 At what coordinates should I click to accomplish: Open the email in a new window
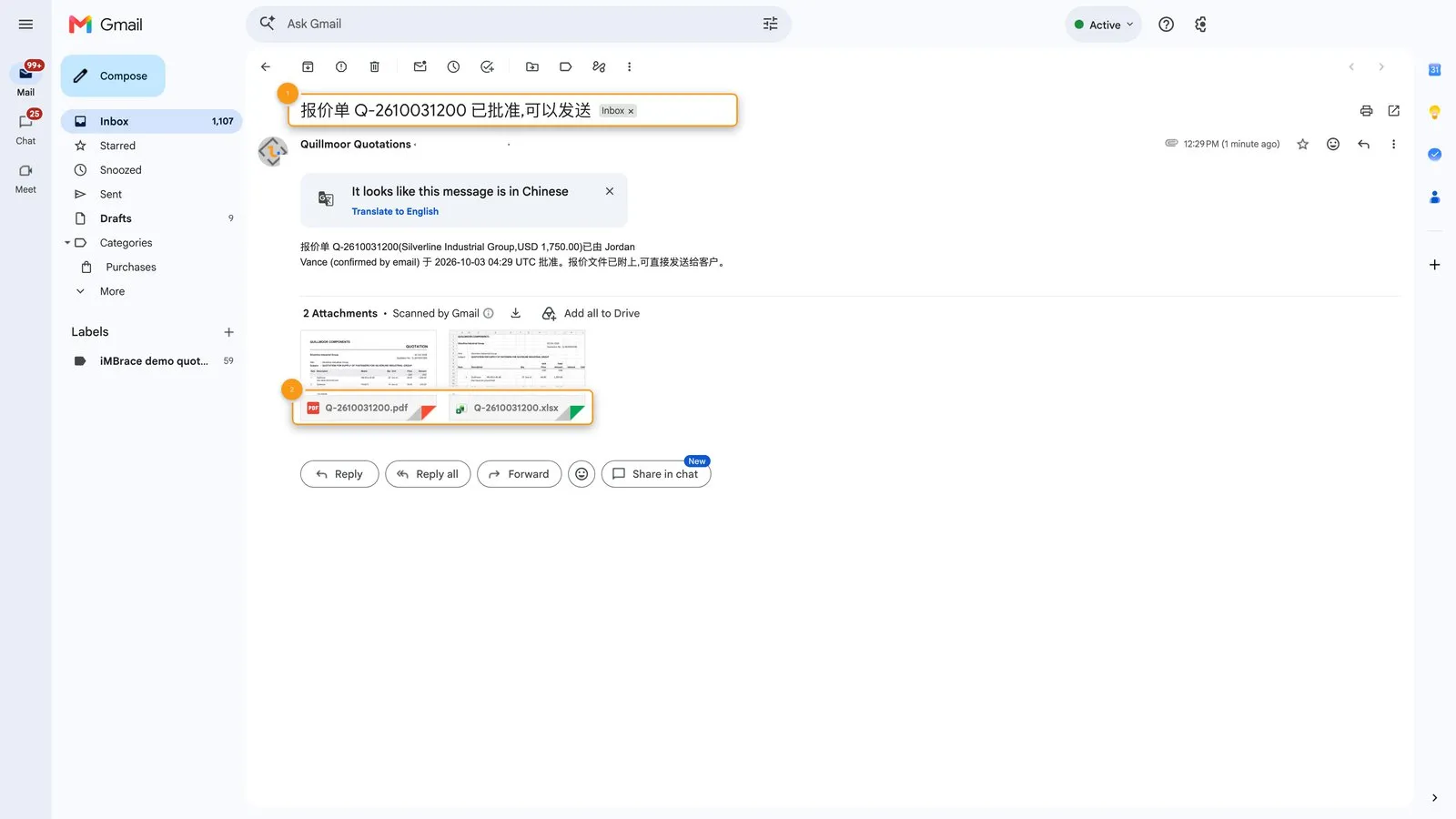pos(1393,111)
